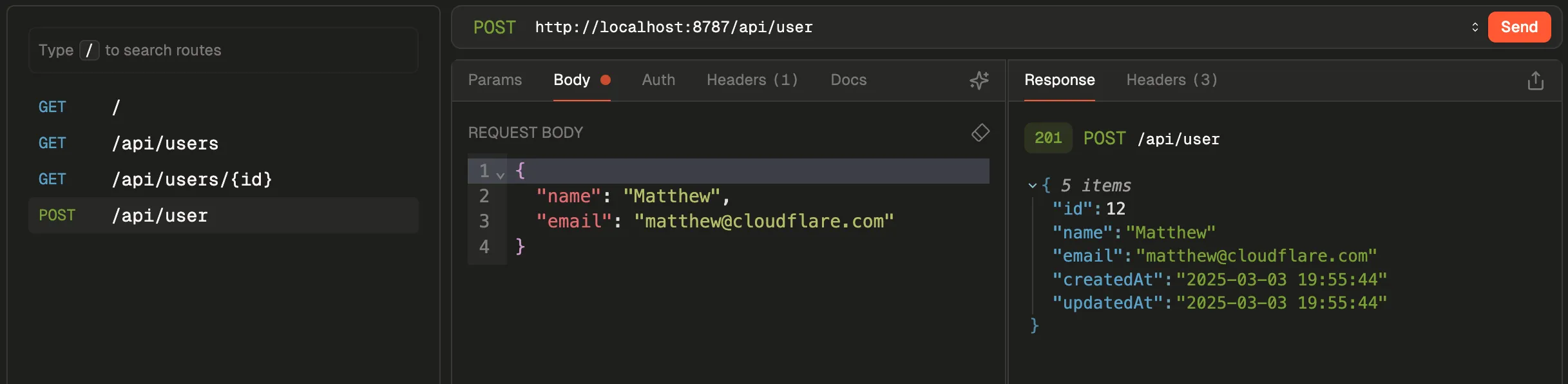This screenshot has height=384, width=1568.
Task: Switch to the Params tab
Action: [495, 80]
